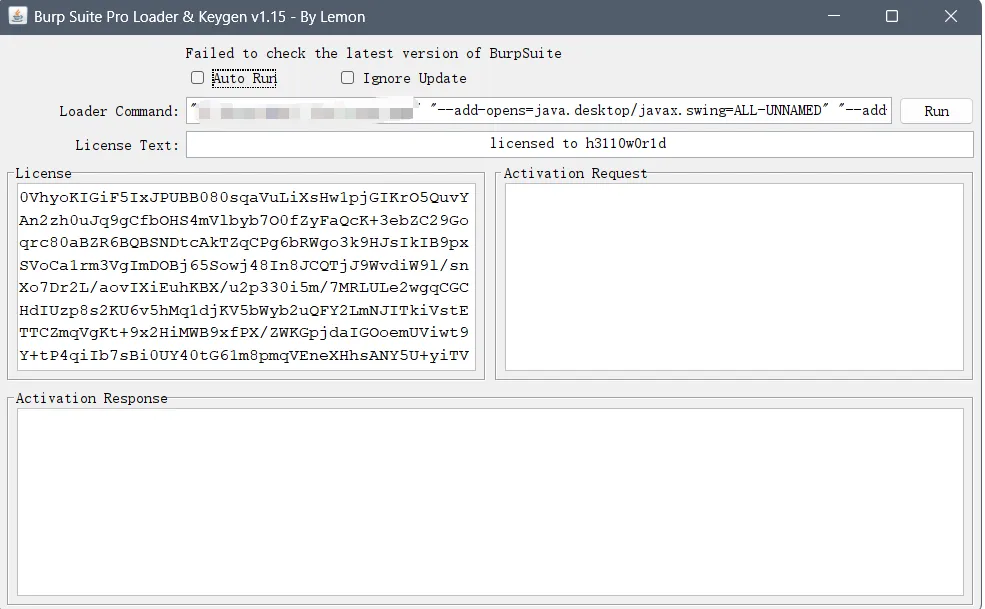The image size is (985, 609).
Task: Click the Run button
Action: tap(936, 111)
